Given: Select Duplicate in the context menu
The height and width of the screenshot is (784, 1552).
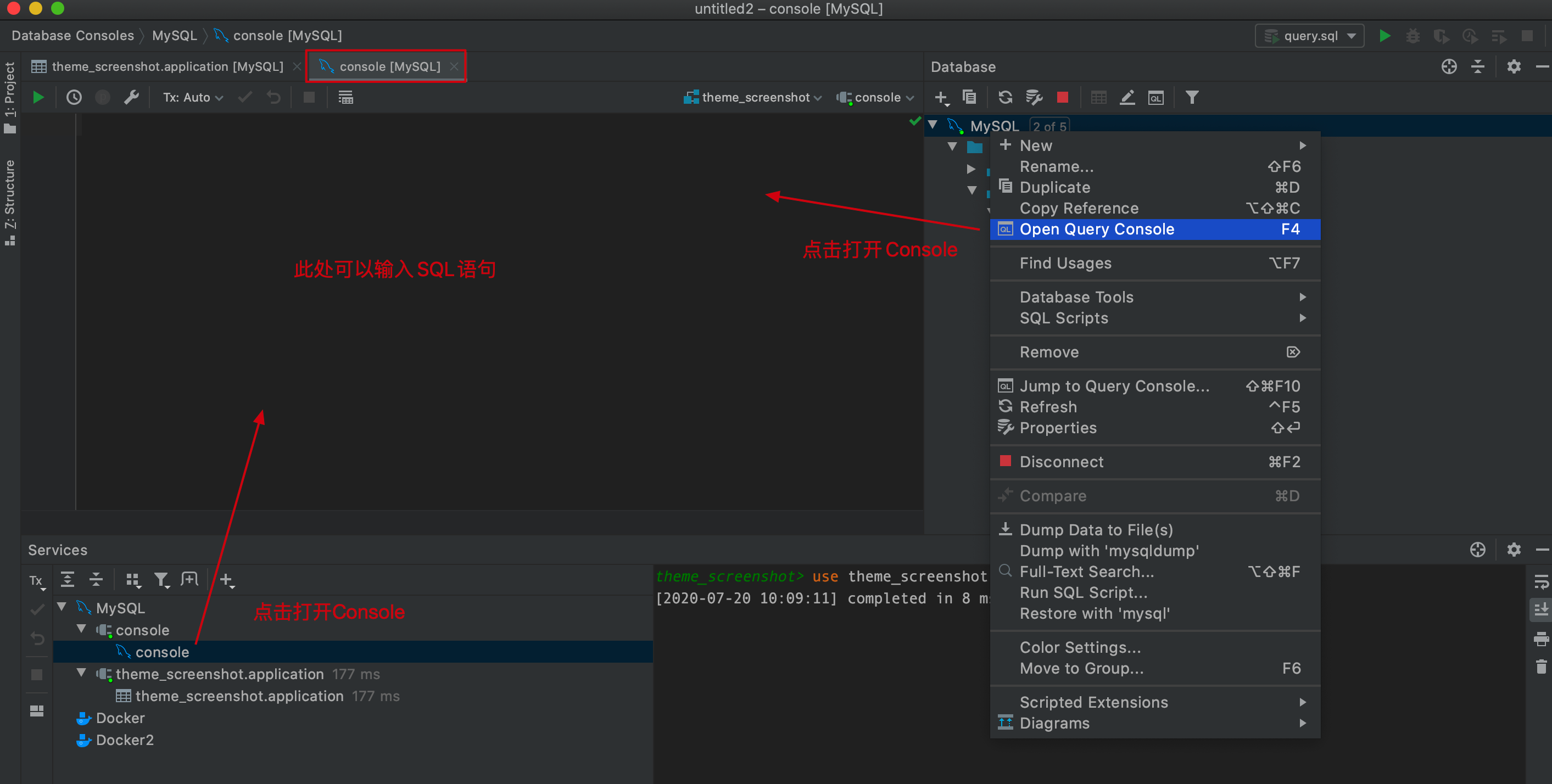Looking at the screenshot, I should 1155,188.
